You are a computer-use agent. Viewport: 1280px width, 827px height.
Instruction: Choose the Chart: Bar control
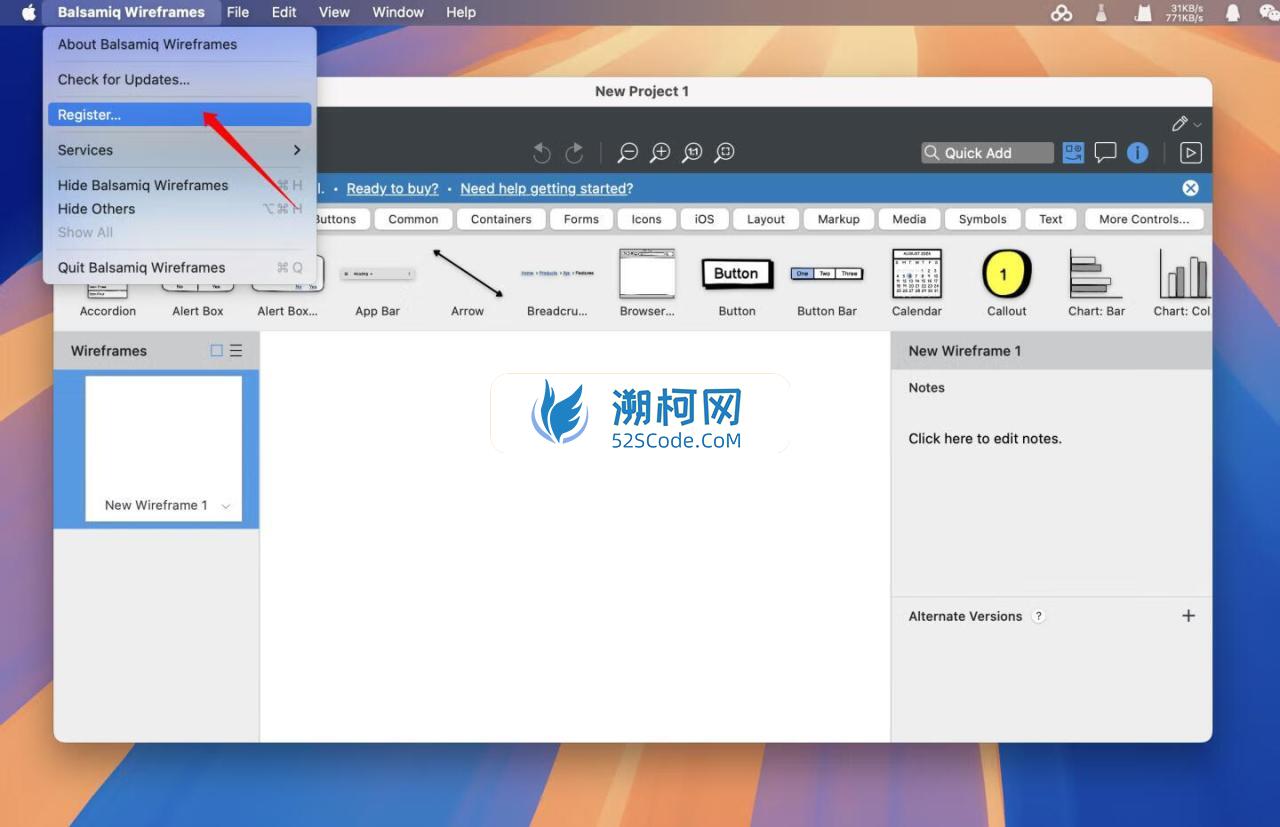1097,284
